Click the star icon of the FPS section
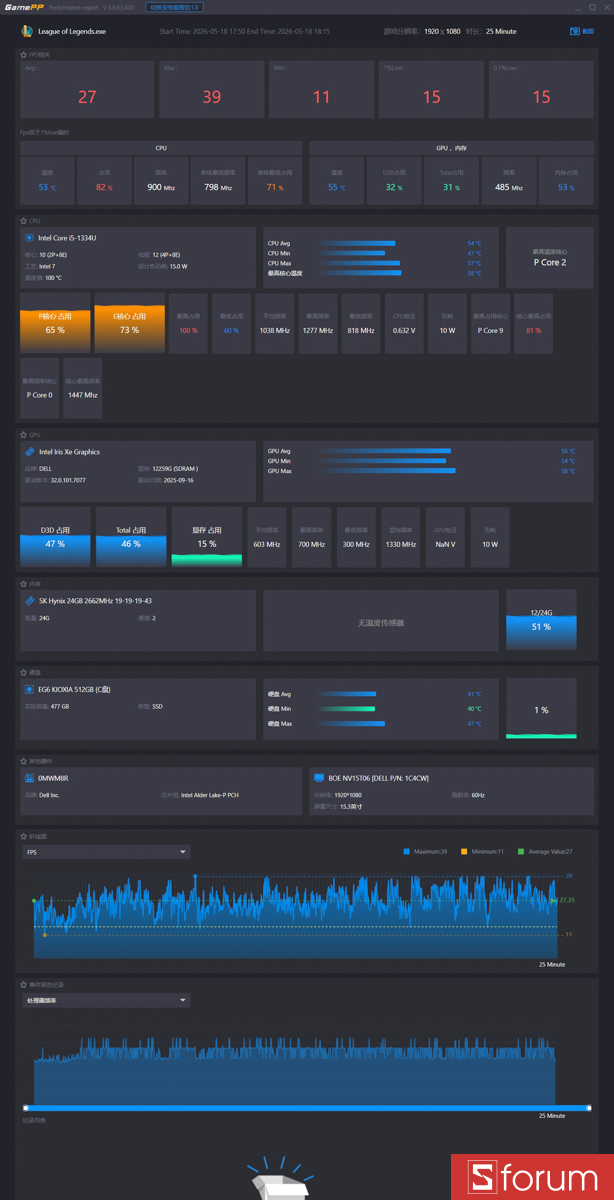Image resolution: width=614 pixels, height=1200 pixels. point(23,54)
